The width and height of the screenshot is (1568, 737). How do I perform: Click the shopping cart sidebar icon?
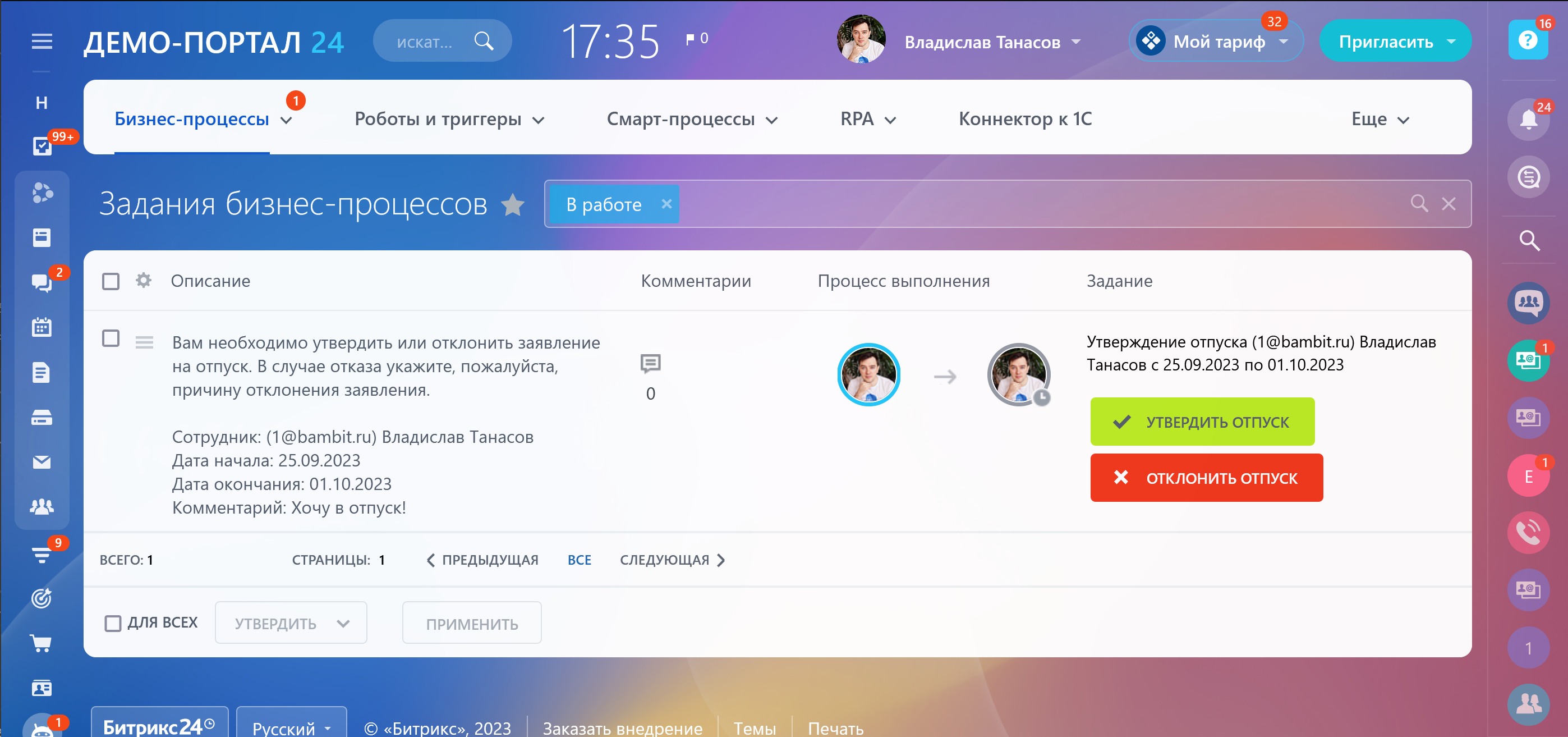point(42,643)
